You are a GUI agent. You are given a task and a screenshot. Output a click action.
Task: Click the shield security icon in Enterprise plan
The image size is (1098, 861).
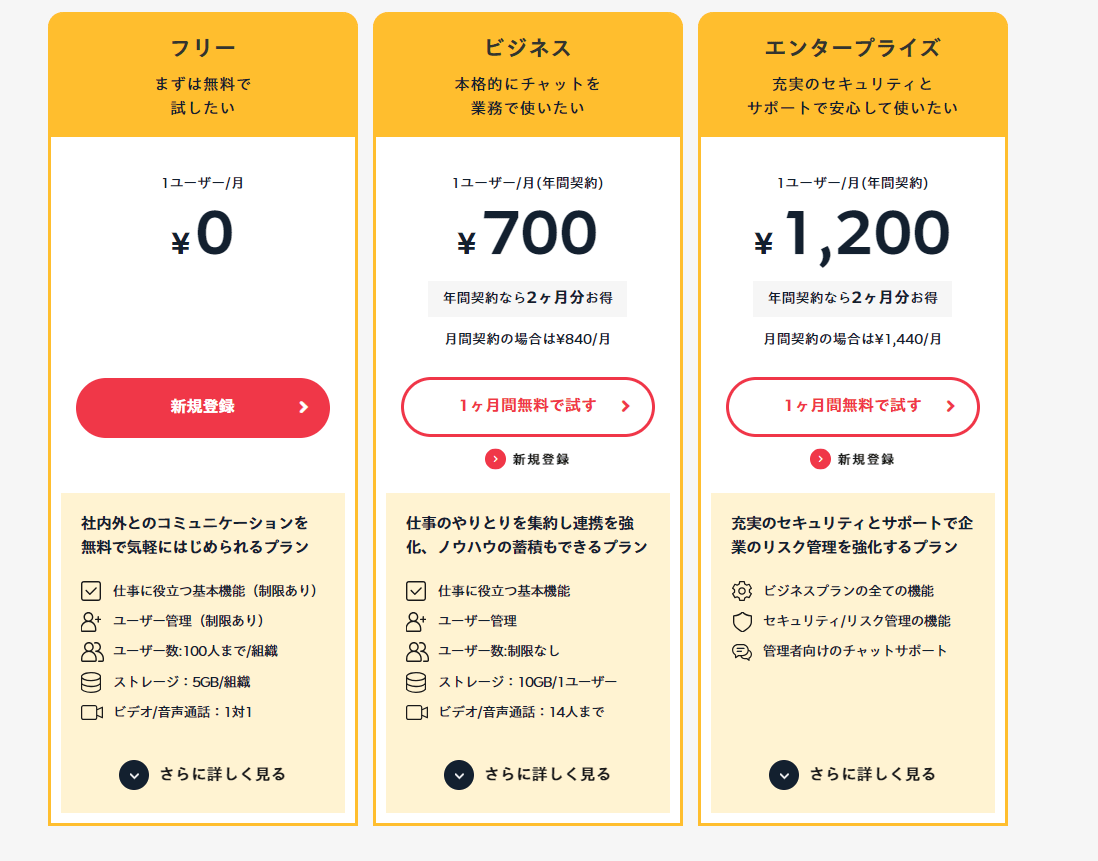coord(742,621)
